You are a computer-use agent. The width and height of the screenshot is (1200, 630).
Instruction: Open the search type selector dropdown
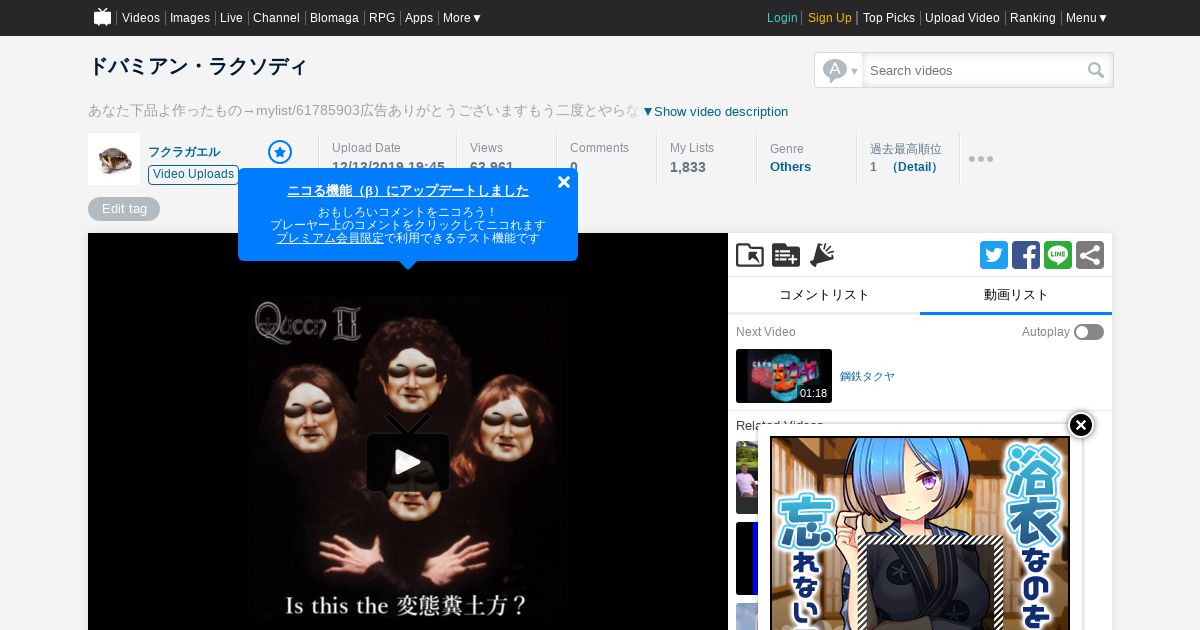tap(839, 70)
